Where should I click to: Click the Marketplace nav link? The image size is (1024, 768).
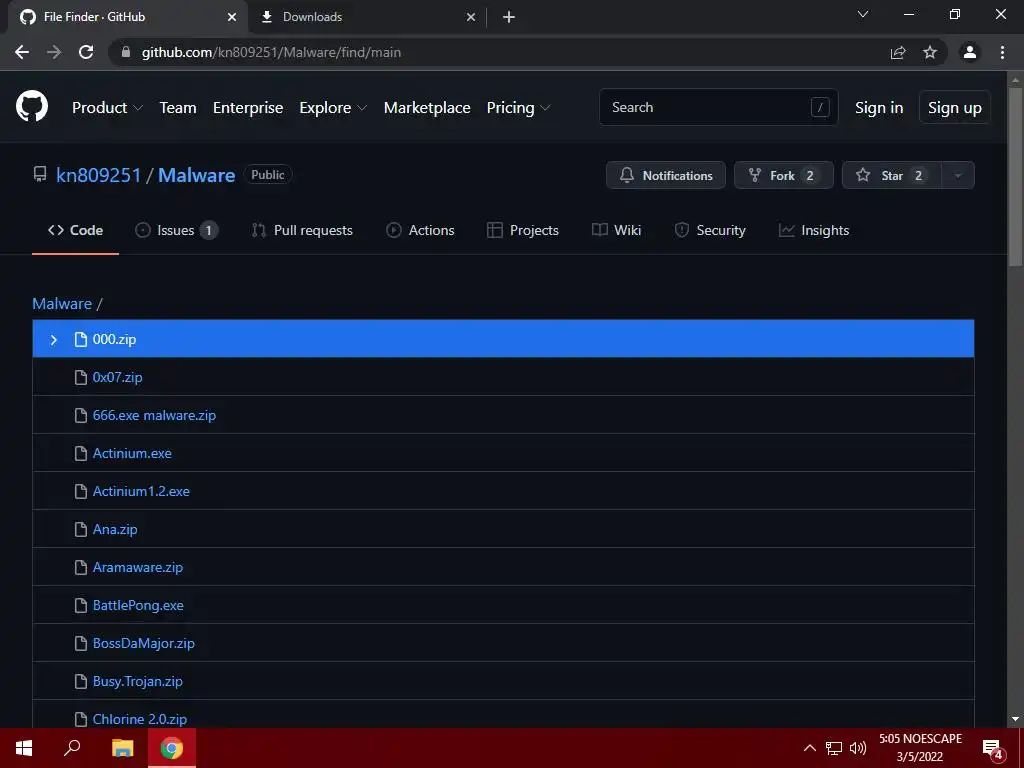click(427, 108)
